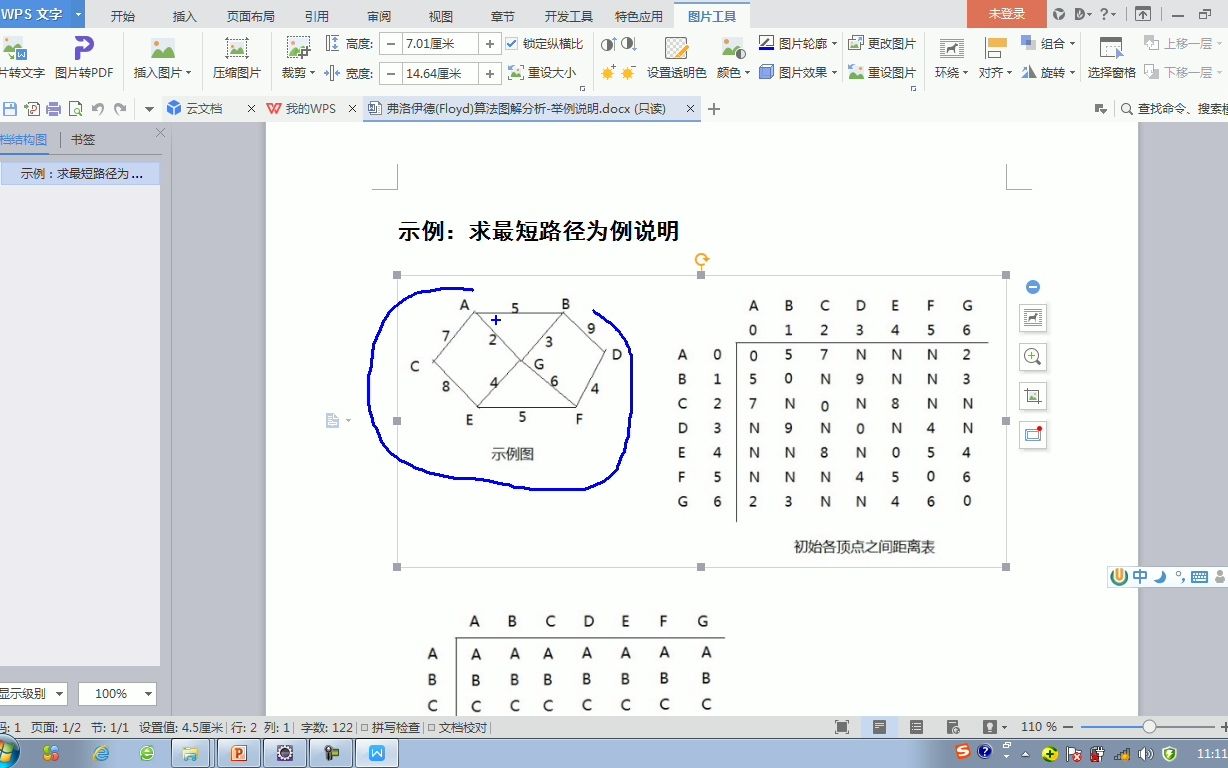Click the 插入图片 icon
This screenshot has width=1228, height=768.
click(x=162, y=55)
